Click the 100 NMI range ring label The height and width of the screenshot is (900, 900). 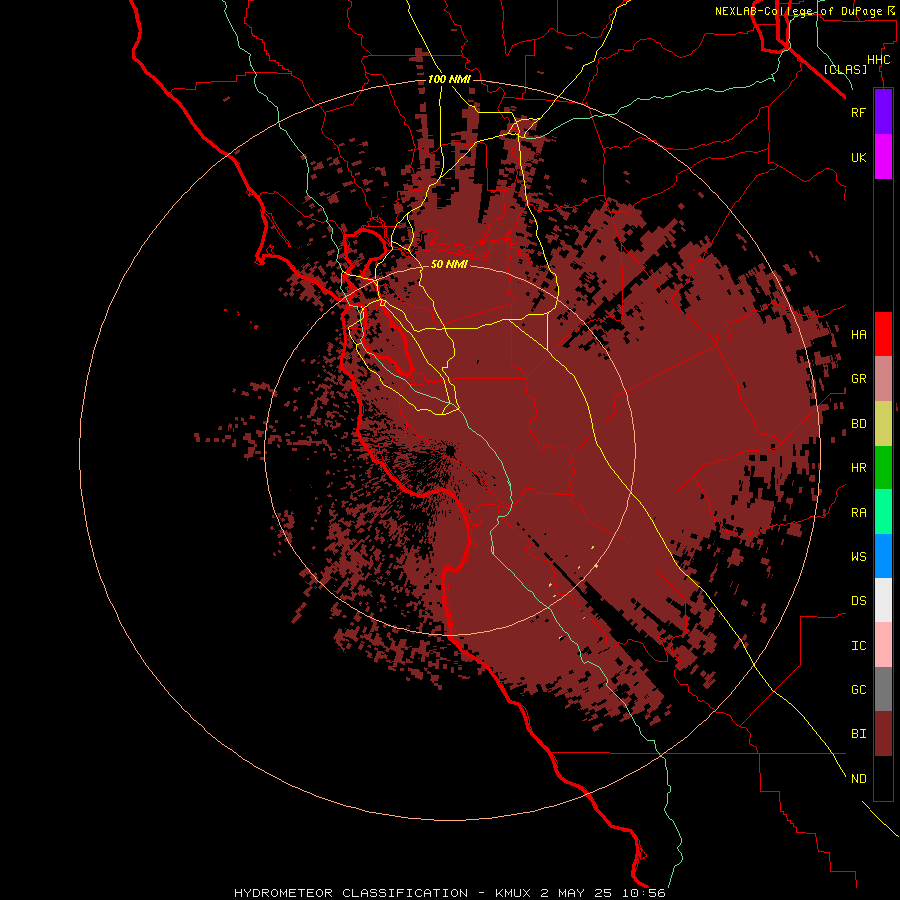pyautogui.click(x=449, y=79)
